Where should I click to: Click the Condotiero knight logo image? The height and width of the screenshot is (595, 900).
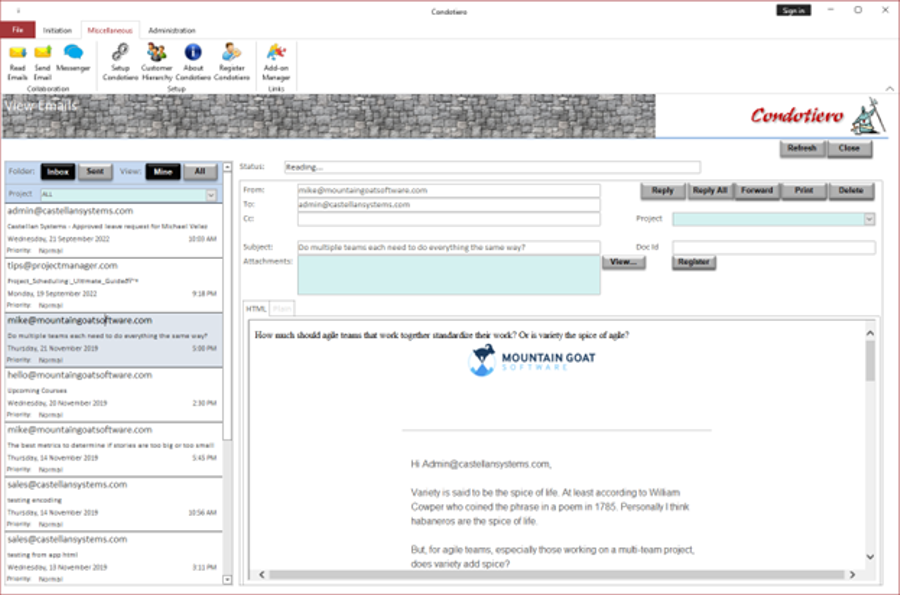[870, 116]
